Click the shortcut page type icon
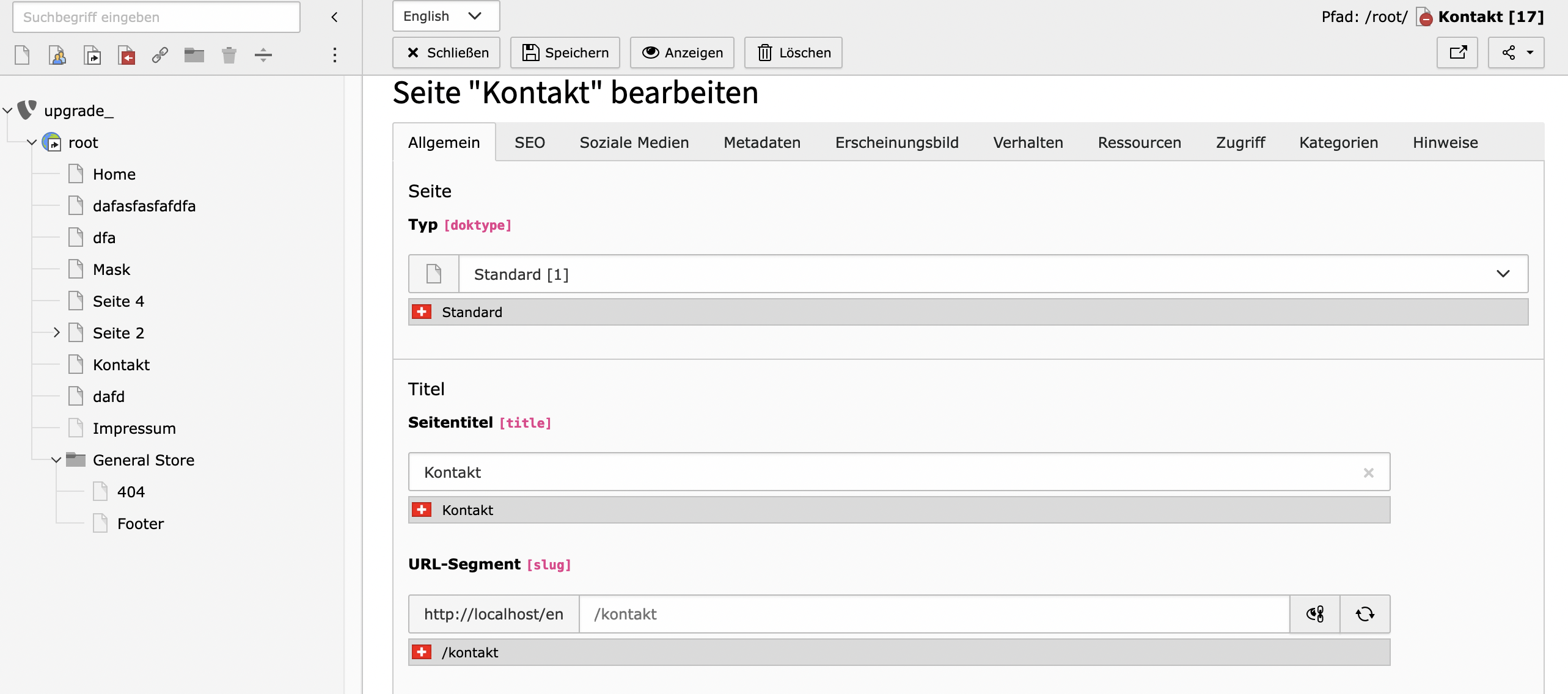Image resolution: width=1568 pixels, height=694 pixels. pos(92,55)
